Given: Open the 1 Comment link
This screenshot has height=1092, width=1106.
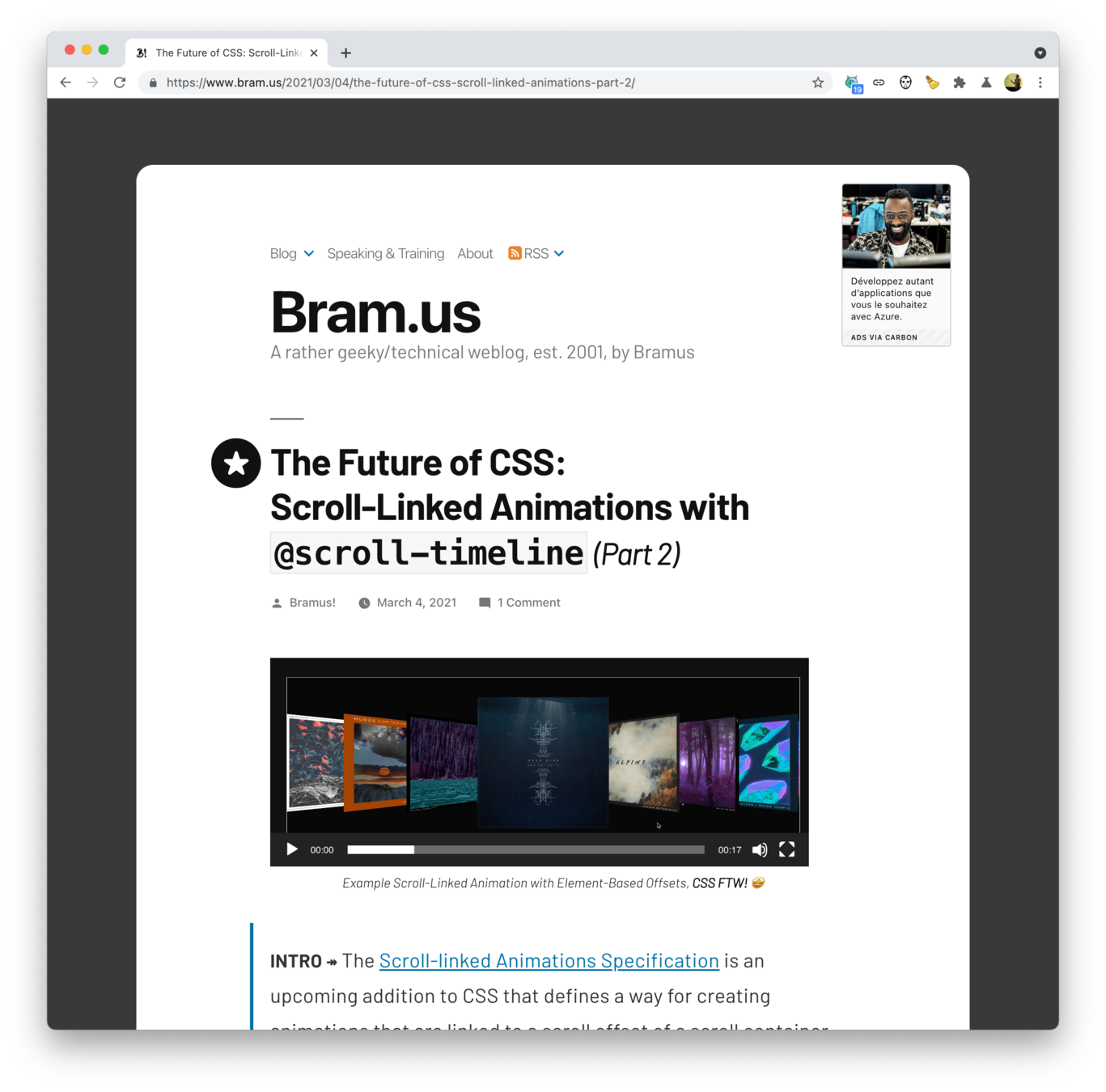Looking at the screenshot, I should pos(529,603).
